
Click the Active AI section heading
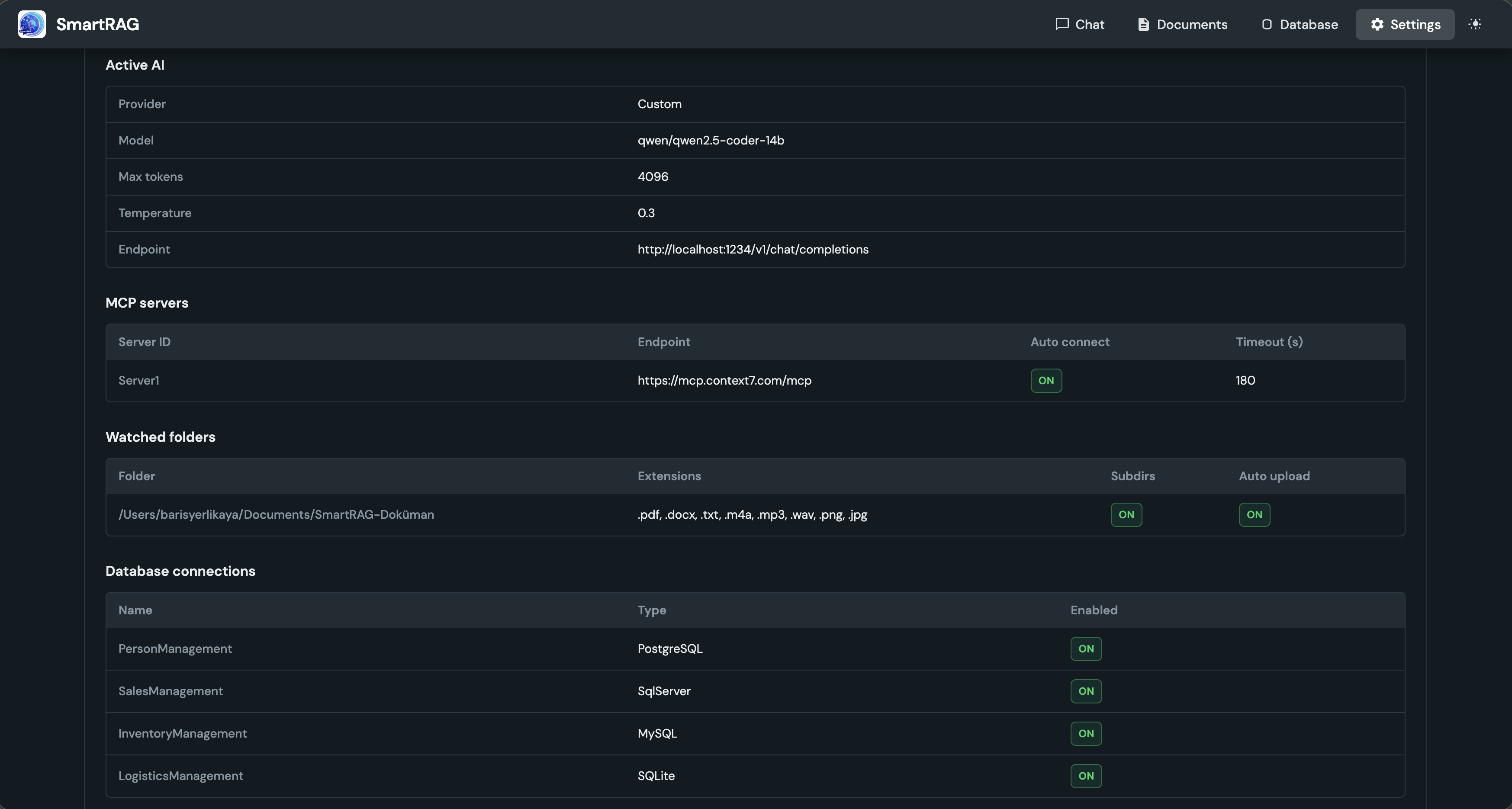[135, 65]
